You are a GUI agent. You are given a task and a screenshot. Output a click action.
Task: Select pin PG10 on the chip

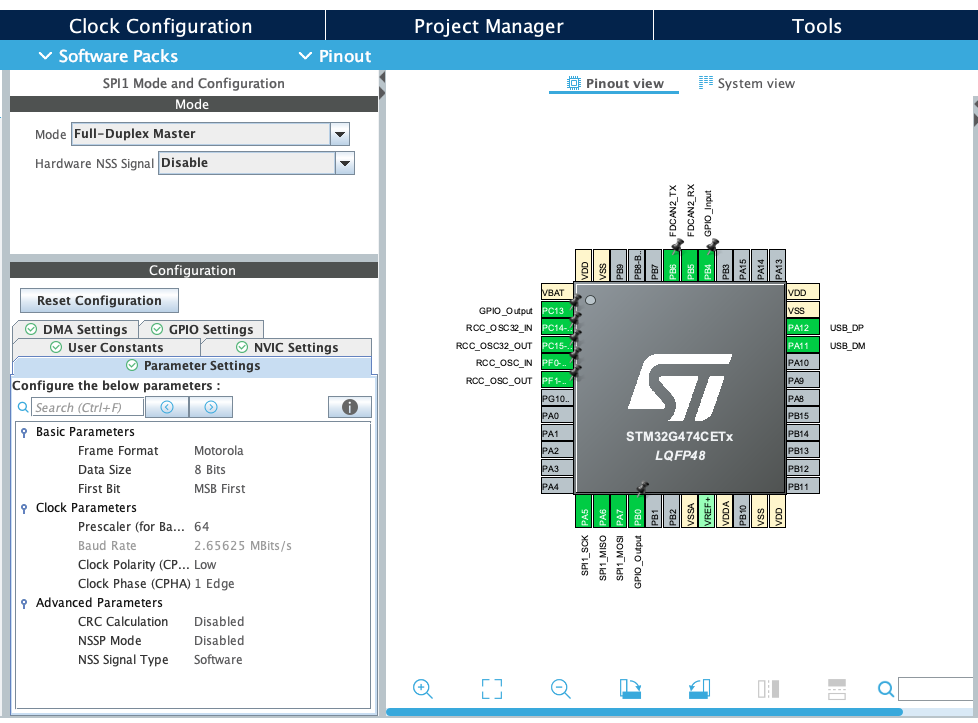[x=557, y=398]
